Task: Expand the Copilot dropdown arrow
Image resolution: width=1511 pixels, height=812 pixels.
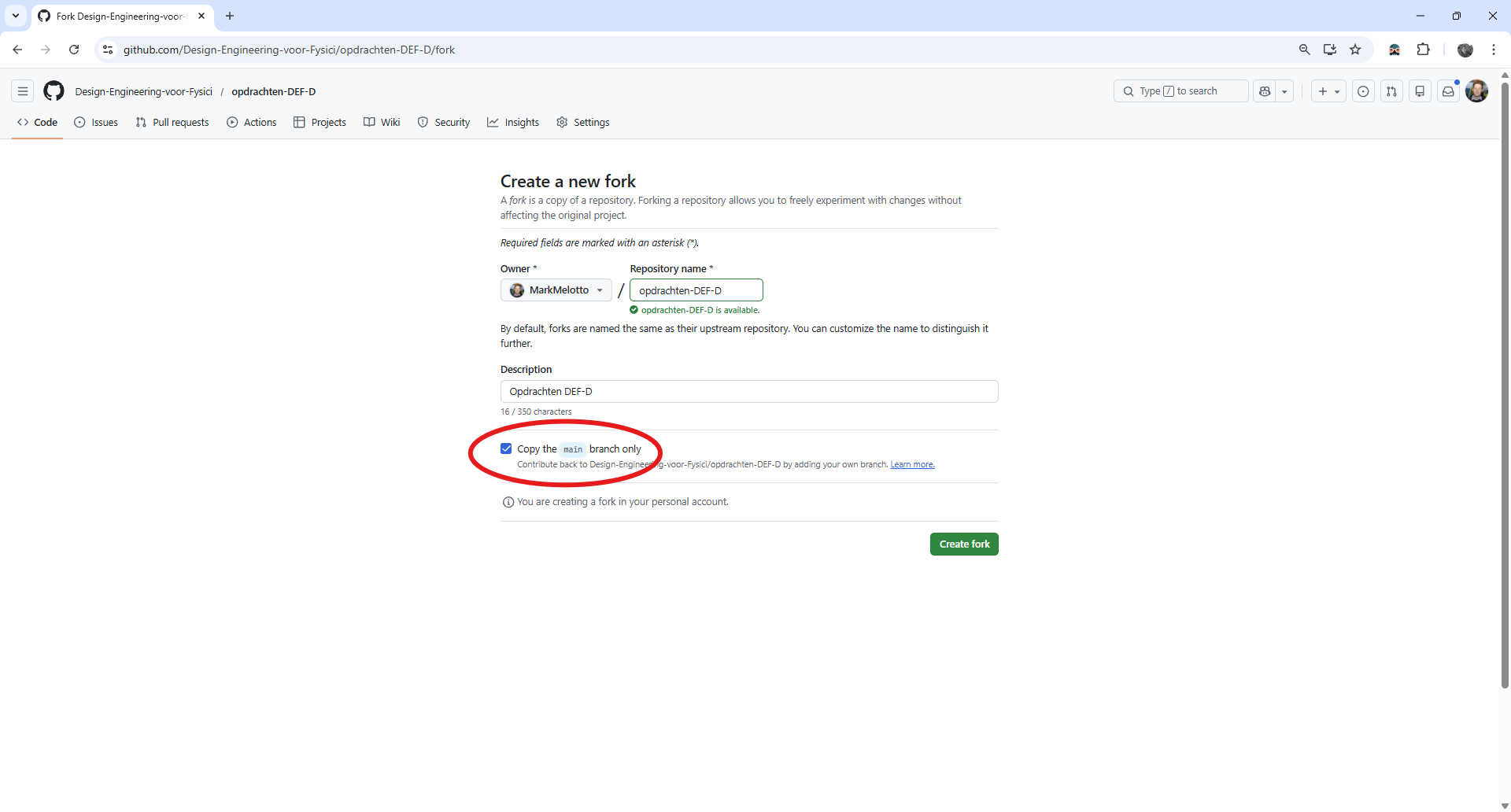Action: pyautogui.click(x=1284, y=91)
